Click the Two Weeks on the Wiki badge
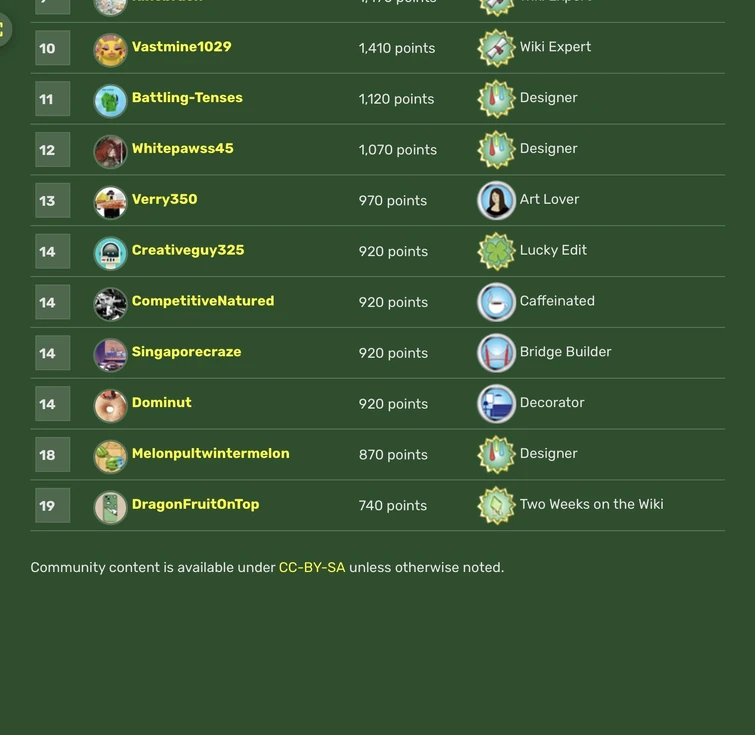This screenshot has width=755, height=735. pyautogui.click(x=496, y=506)
